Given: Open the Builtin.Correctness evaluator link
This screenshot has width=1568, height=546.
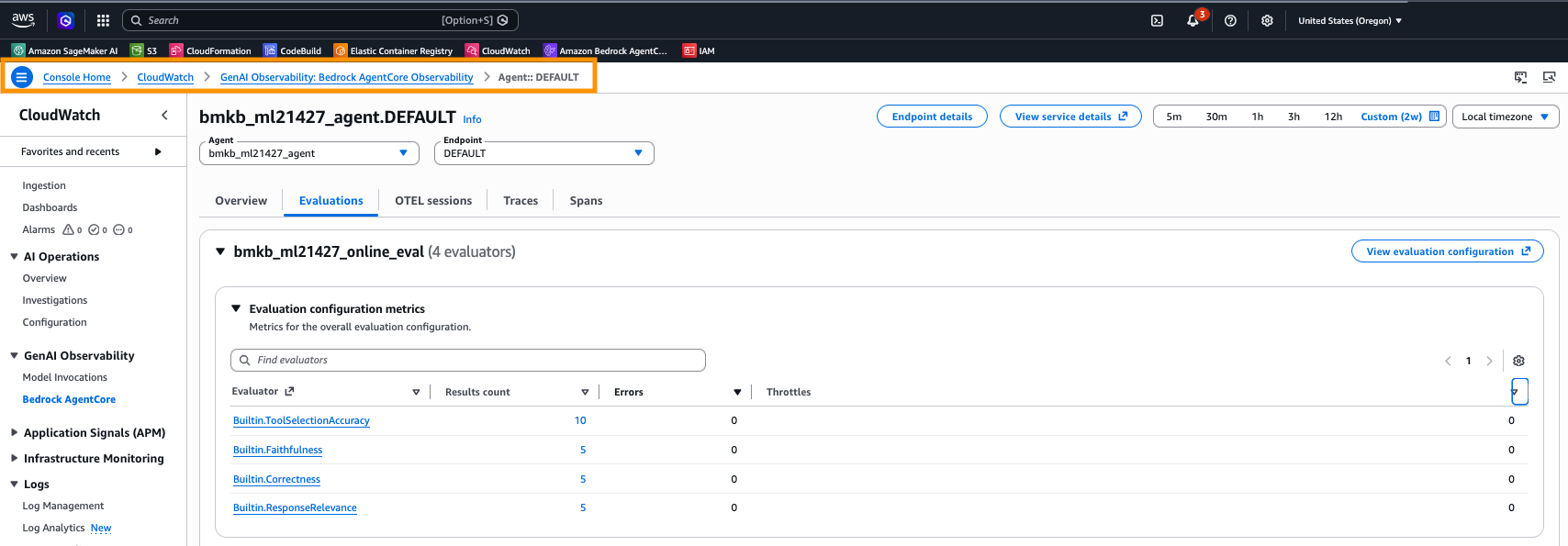Looking at the screenshot, I should point(276,479).
